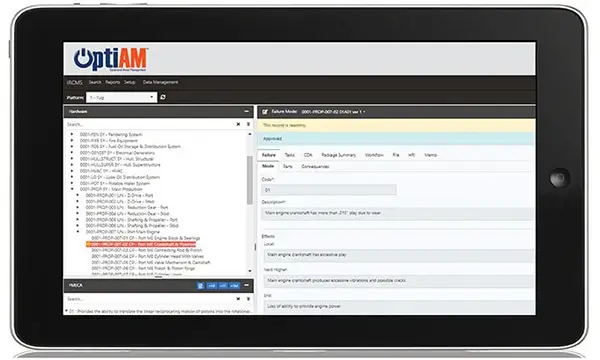Refresh the platform with the reload icon
This screenshot has height=360, width=600.
pyautogui.click(x=163, y=97)
